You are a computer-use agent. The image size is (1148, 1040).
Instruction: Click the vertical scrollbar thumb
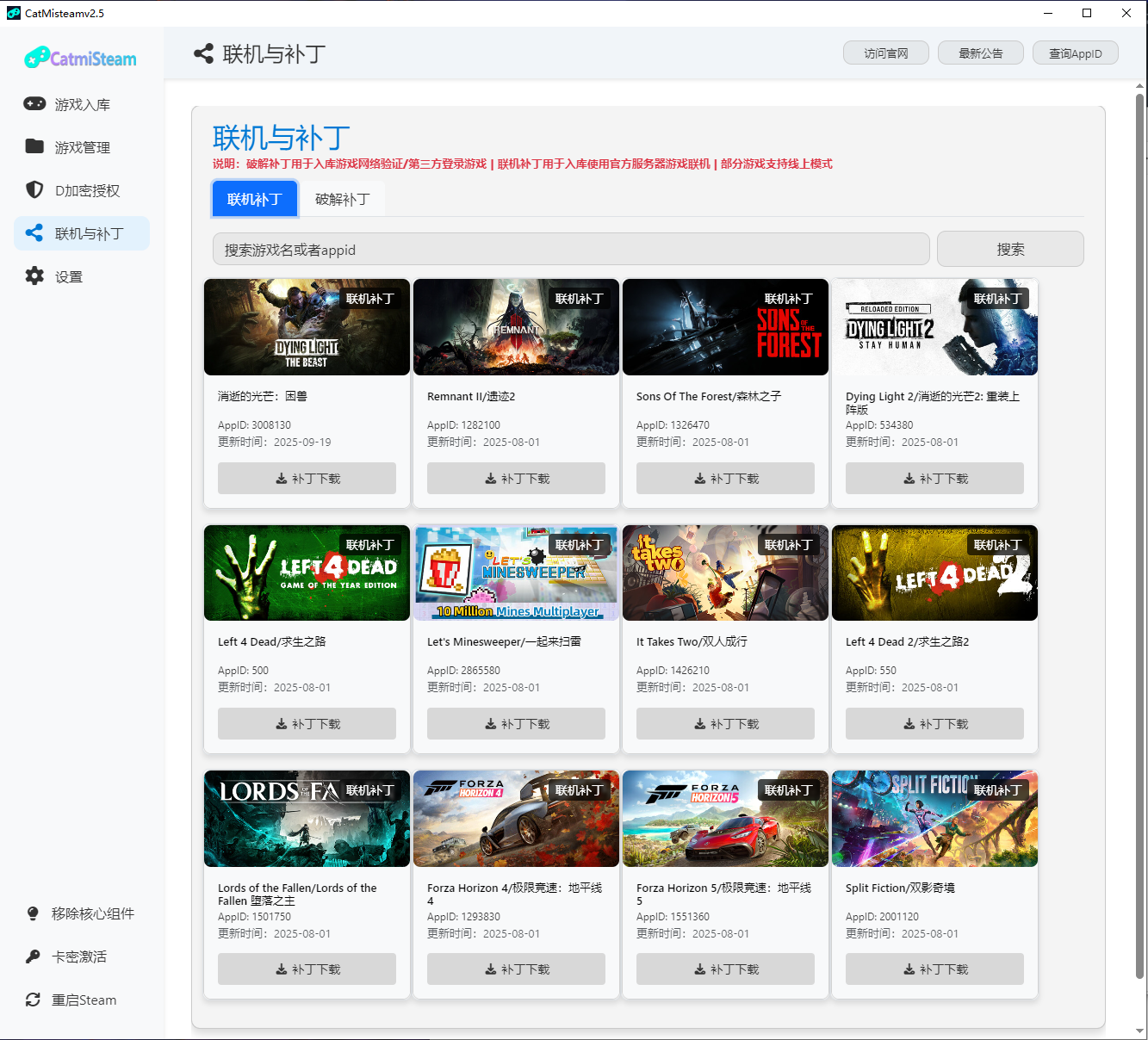[x=1140, y=535]
